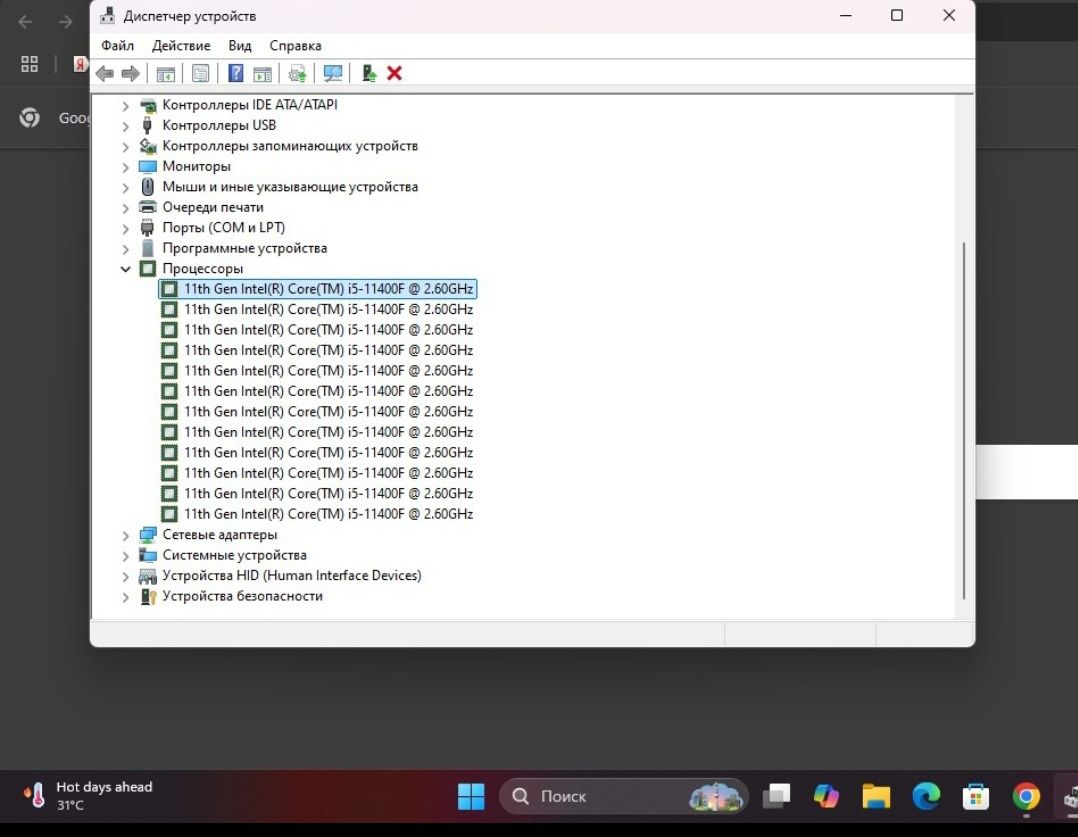Expand the Очереди печати node
This screenshot has height=837, width=1078.
[125, 208]
